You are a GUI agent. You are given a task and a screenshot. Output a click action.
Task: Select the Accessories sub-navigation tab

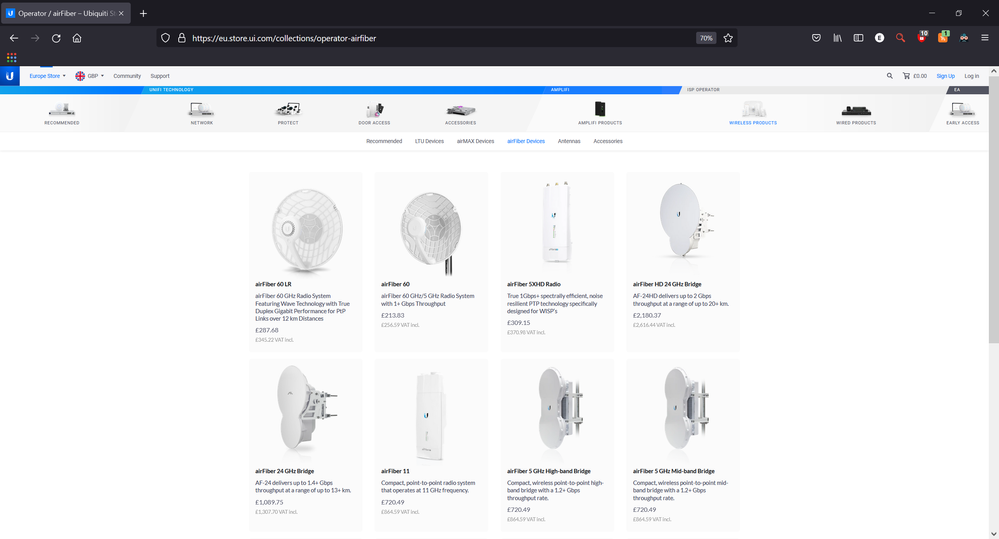(x=608, y=141)
